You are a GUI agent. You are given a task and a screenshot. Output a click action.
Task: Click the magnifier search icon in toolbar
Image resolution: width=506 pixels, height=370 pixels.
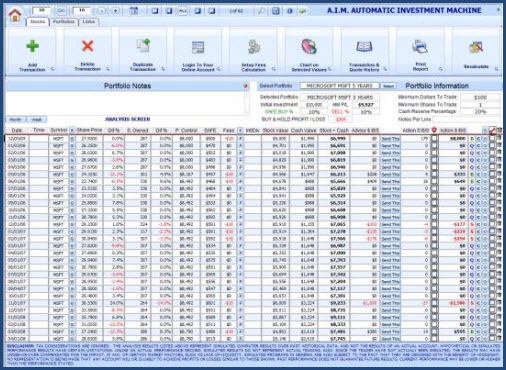[261, 11]
